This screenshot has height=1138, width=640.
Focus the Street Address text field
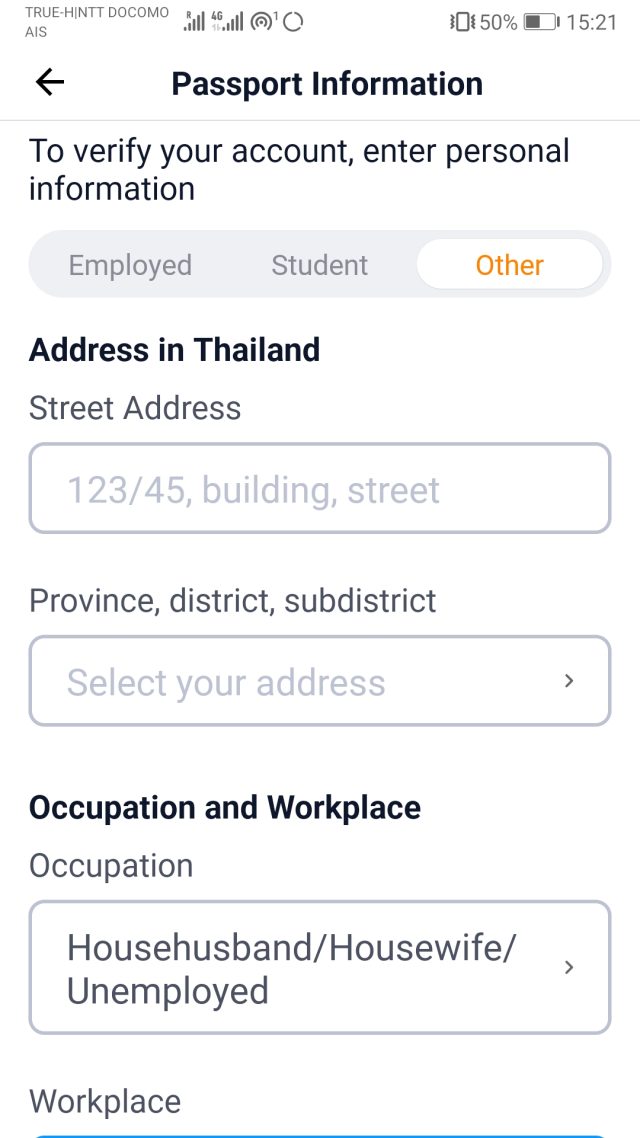[x=319, y=489]
